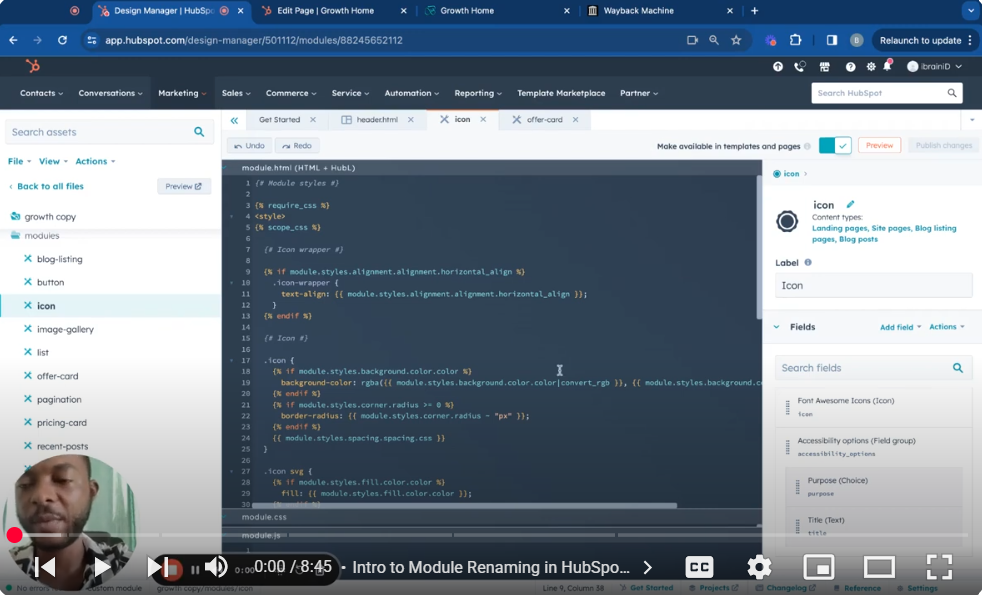Seek using the video progress bar
The height and width of the screenshot is (595, 982).
491,535
